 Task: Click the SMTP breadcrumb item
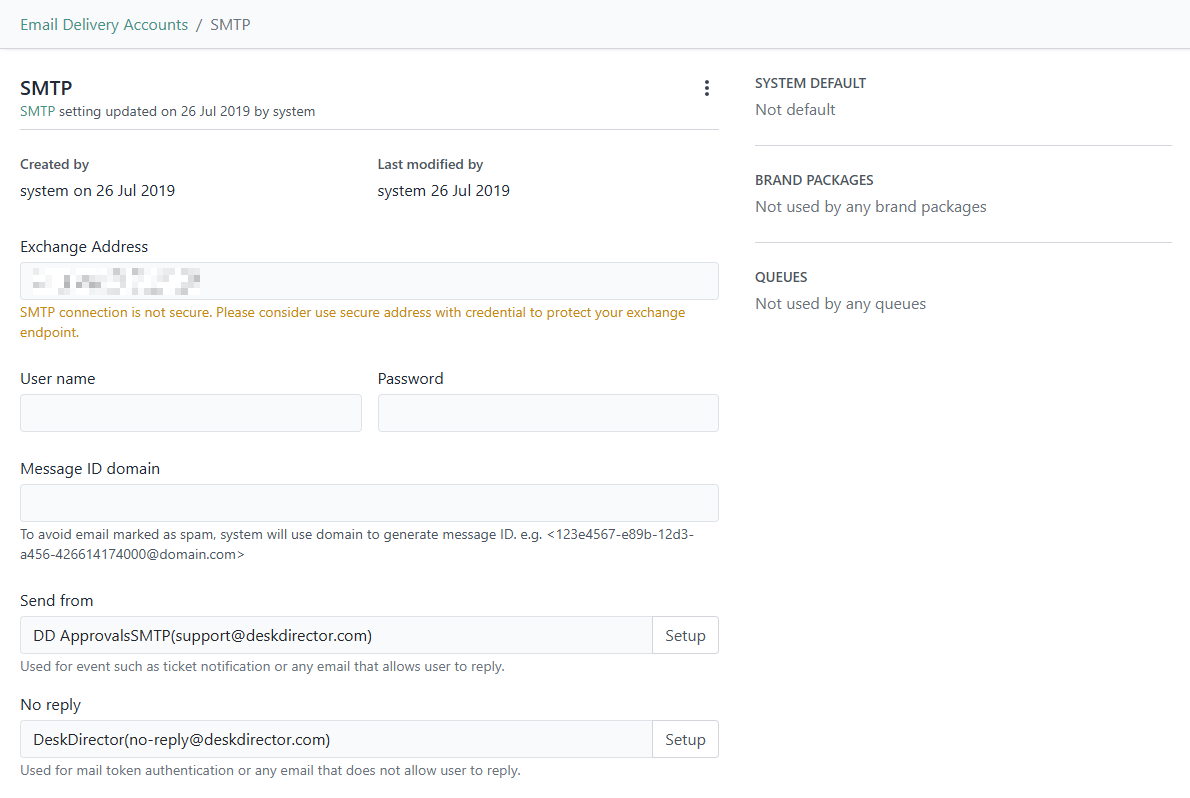[230, 25]
